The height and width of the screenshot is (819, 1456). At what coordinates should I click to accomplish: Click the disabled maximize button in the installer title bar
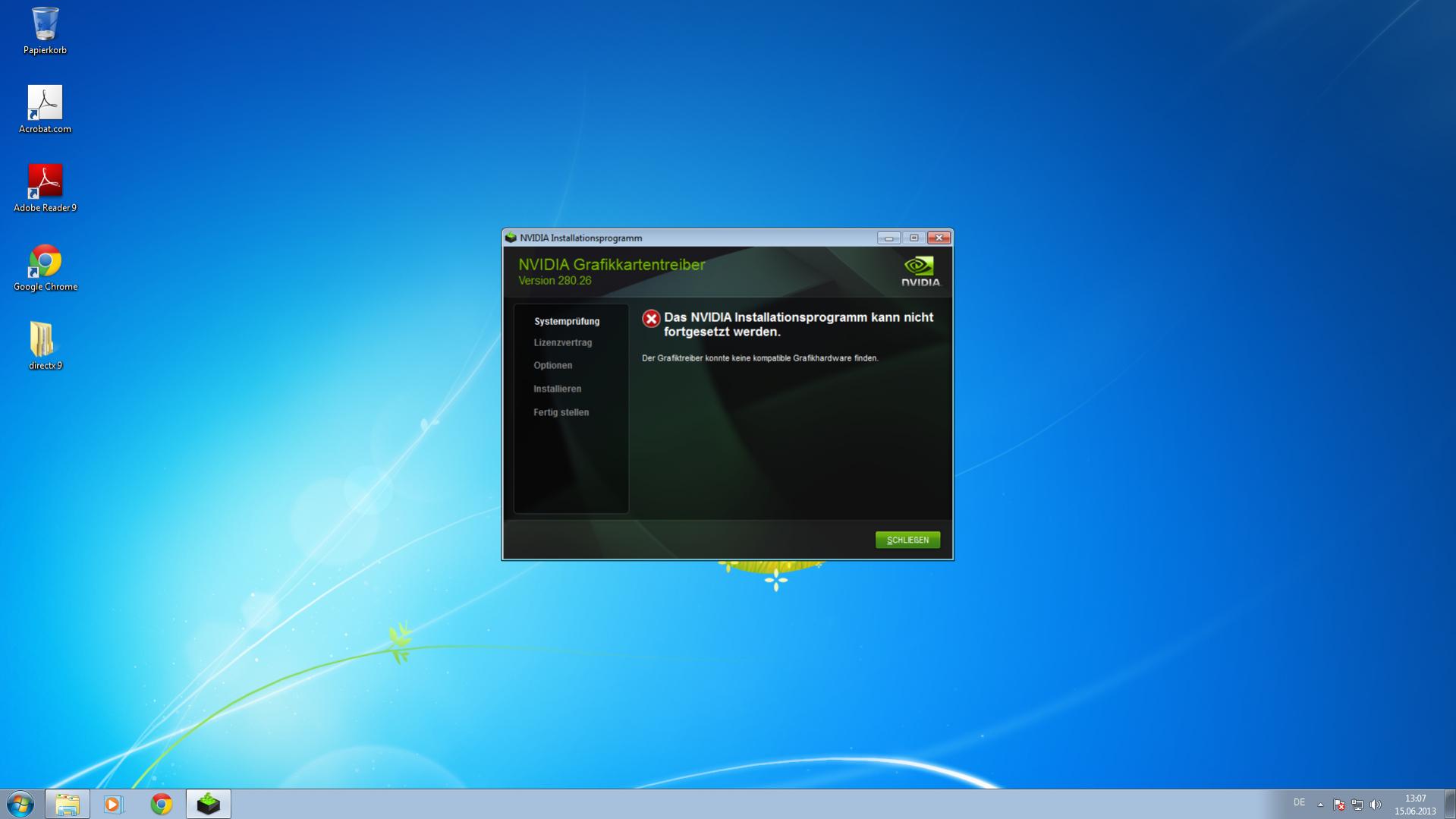click(x=914, y=238)
